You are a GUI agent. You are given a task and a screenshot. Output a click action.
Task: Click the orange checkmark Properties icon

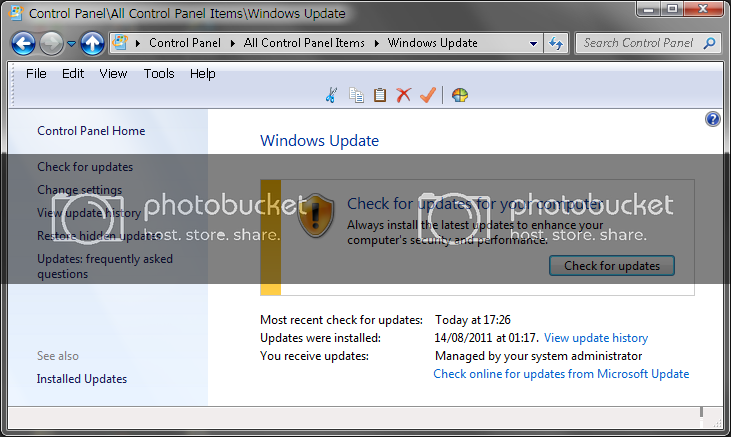click(428, 95)
